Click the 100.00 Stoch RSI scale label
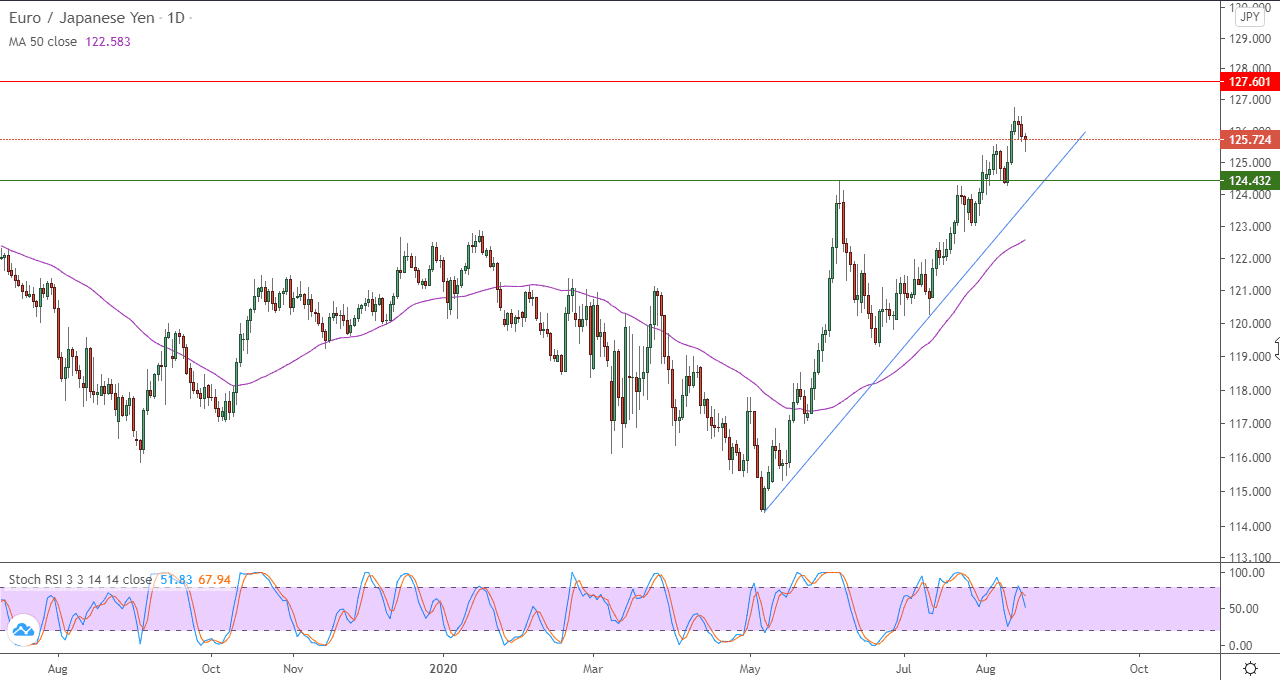 coord(1247,573)
